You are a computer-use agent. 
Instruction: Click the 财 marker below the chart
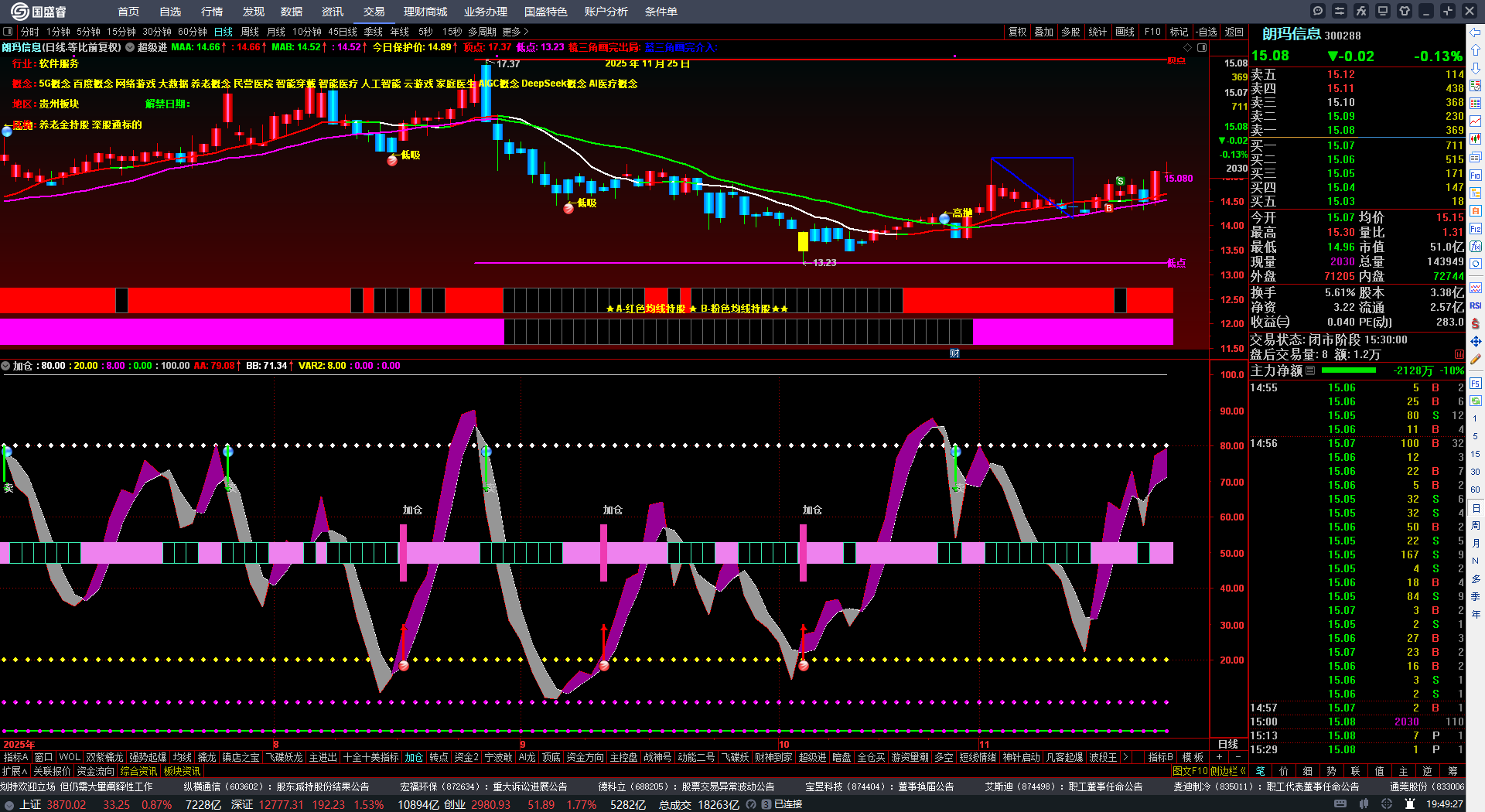[x=954, y=353]
